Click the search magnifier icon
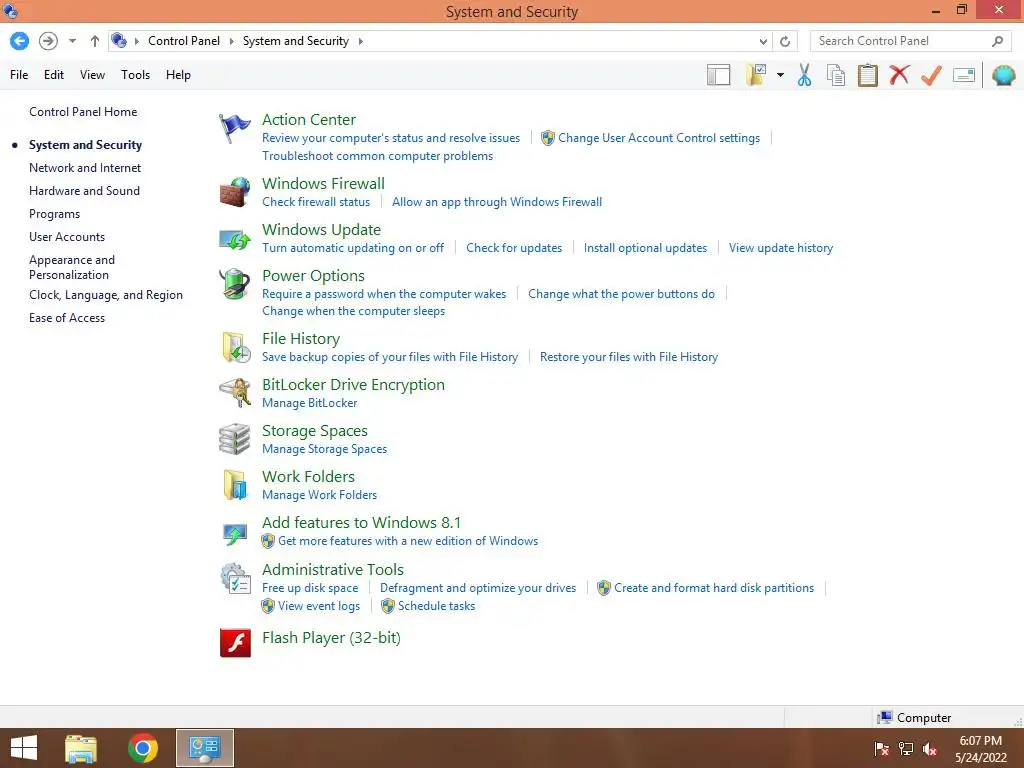 pyautogui.click(x=997, y=41)
